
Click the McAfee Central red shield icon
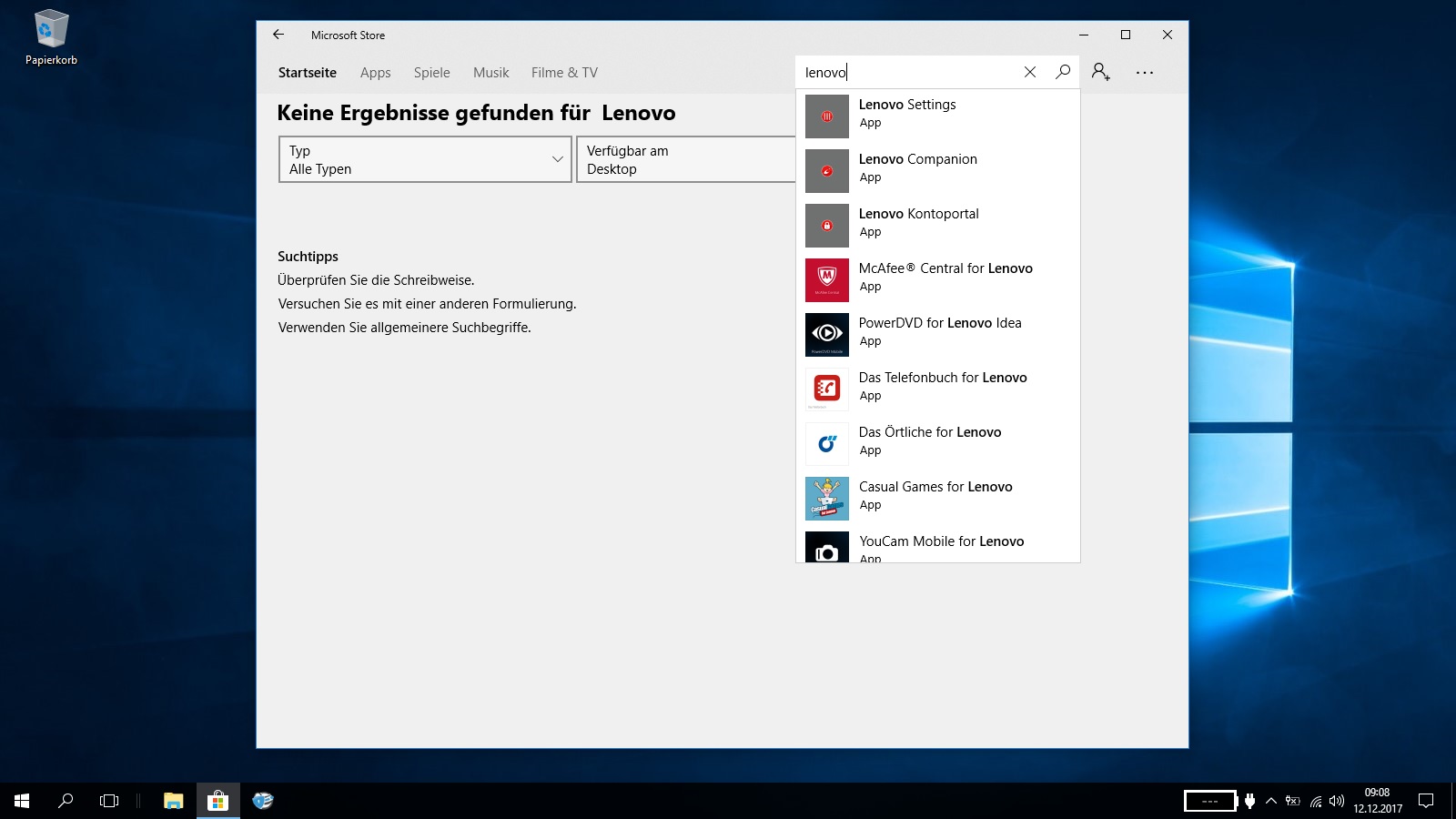pos(827,280)
